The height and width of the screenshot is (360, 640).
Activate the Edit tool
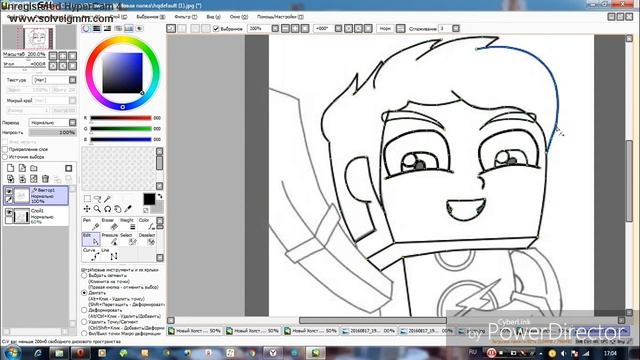coord(91,239)
